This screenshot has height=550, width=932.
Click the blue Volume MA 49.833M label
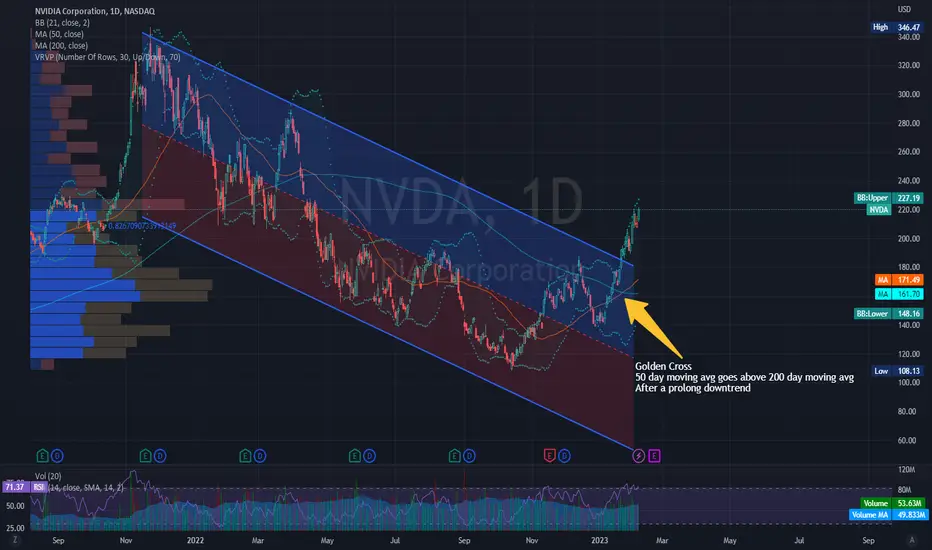[x=889, y=515]
